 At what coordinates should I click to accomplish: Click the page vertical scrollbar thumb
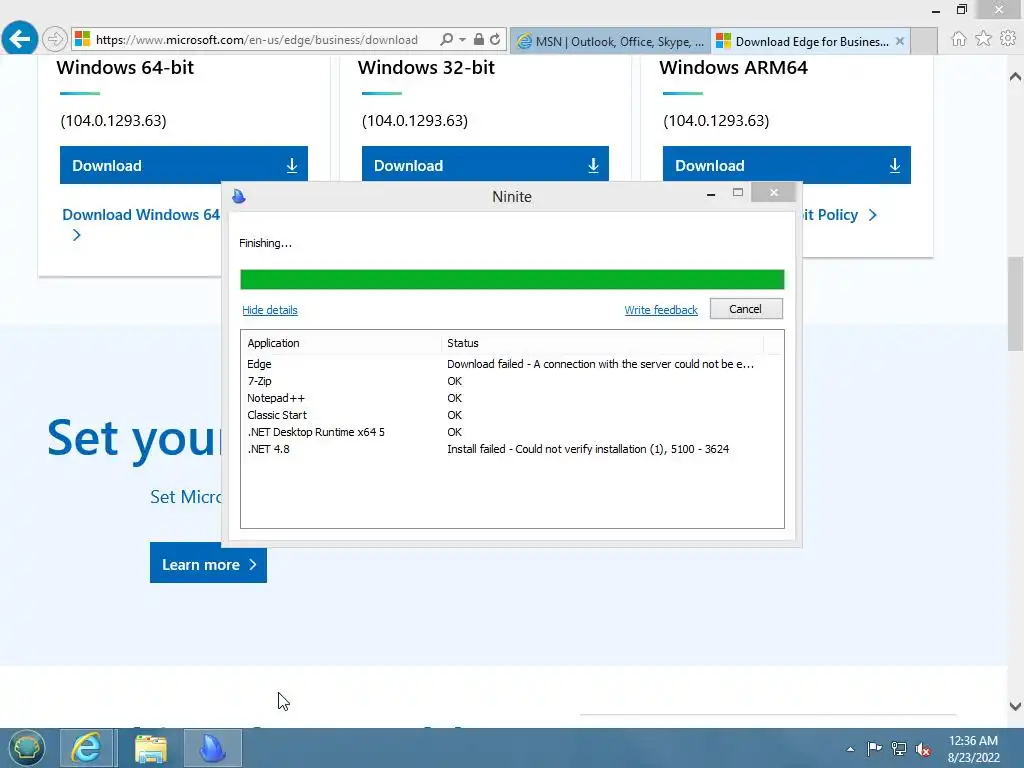[1015, 304]
